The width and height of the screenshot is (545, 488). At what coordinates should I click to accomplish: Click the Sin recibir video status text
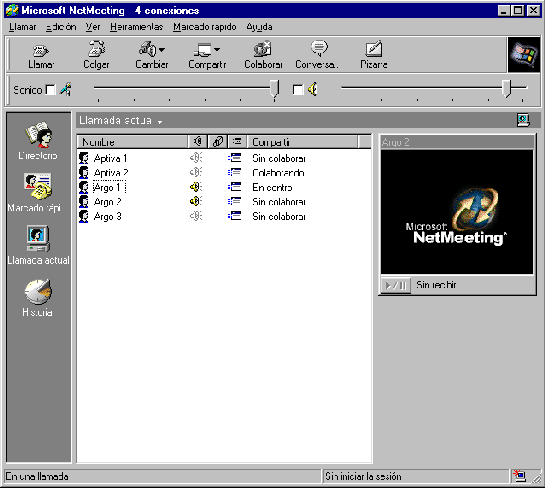pyautogui.click(x=436, y=285)
